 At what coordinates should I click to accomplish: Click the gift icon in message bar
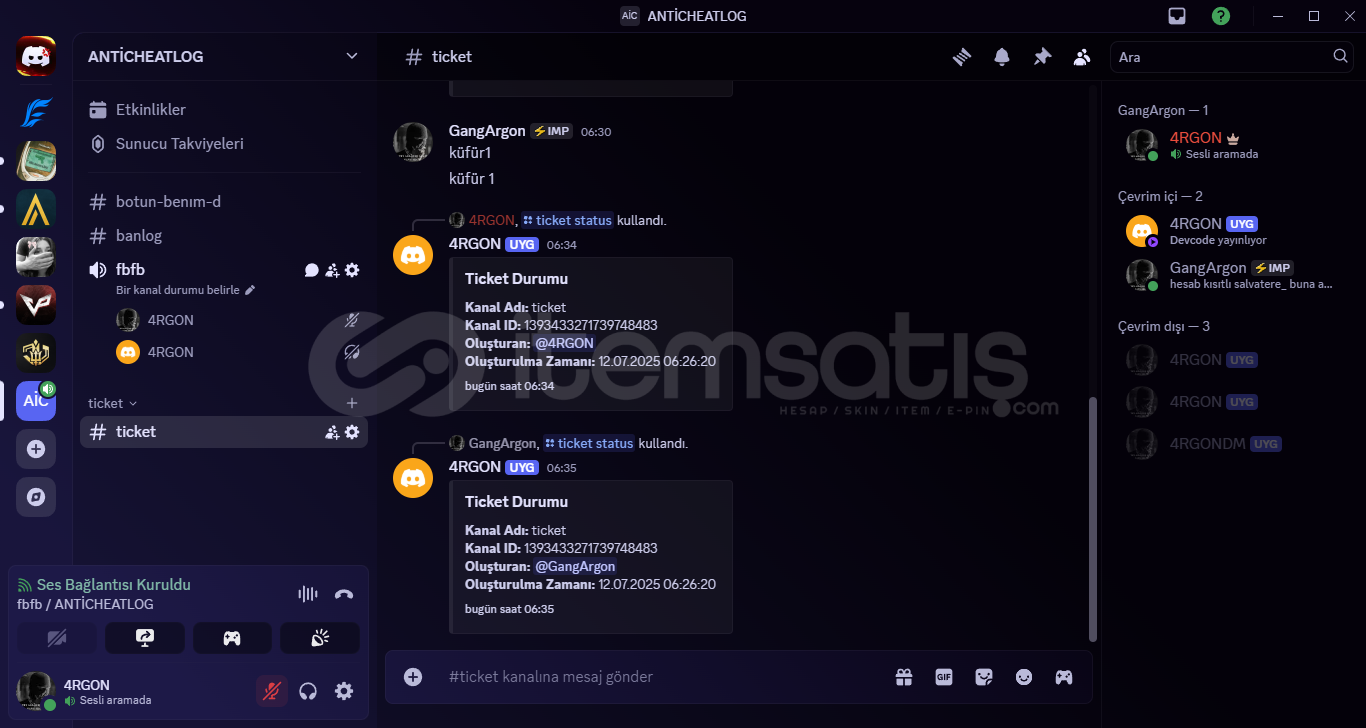(904, 677)
